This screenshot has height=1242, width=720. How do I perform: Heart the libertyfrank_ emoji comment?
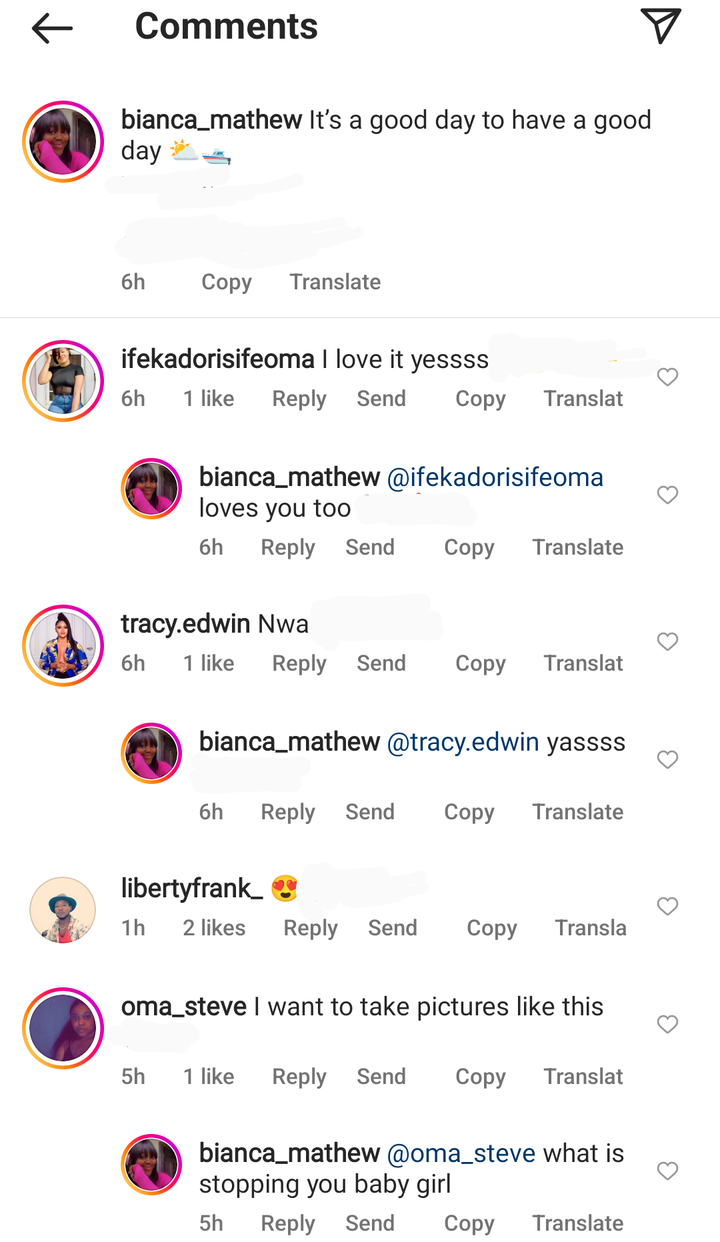(667, 906)
